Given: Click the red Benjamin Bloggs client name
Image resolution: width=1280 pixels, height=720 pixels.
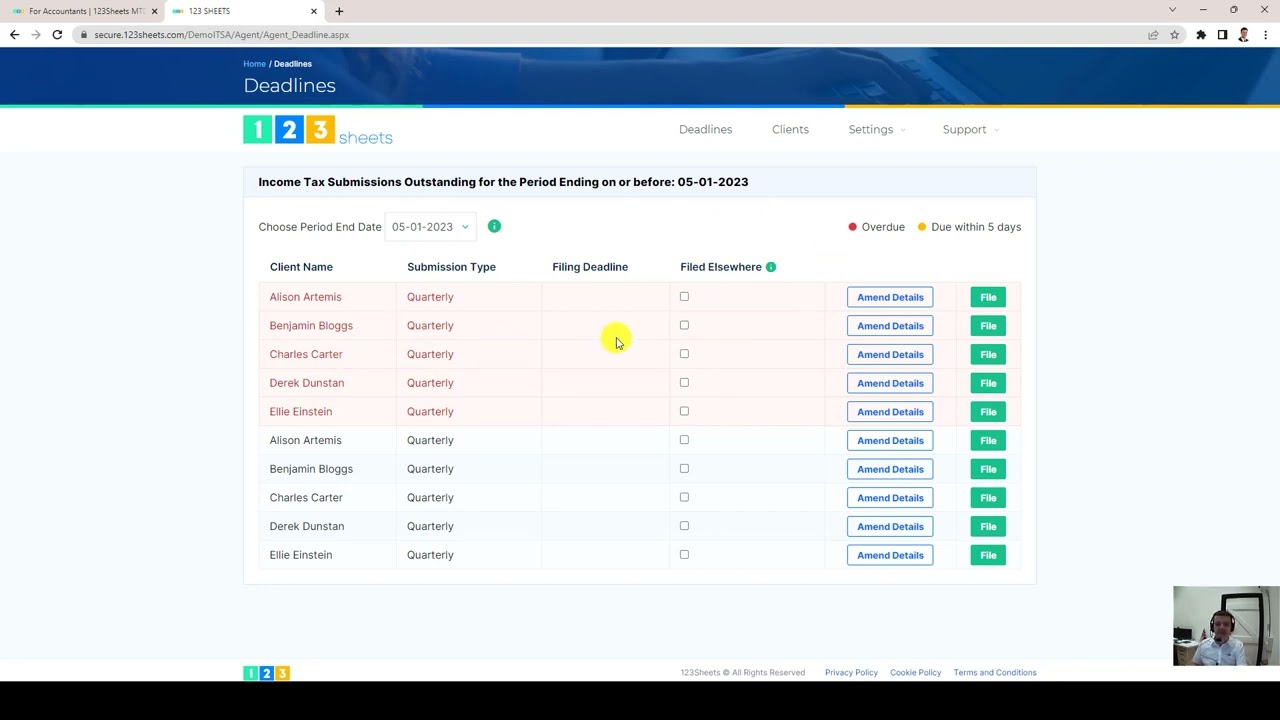Looking at the screenshot, I should click(x=311, y=325).
